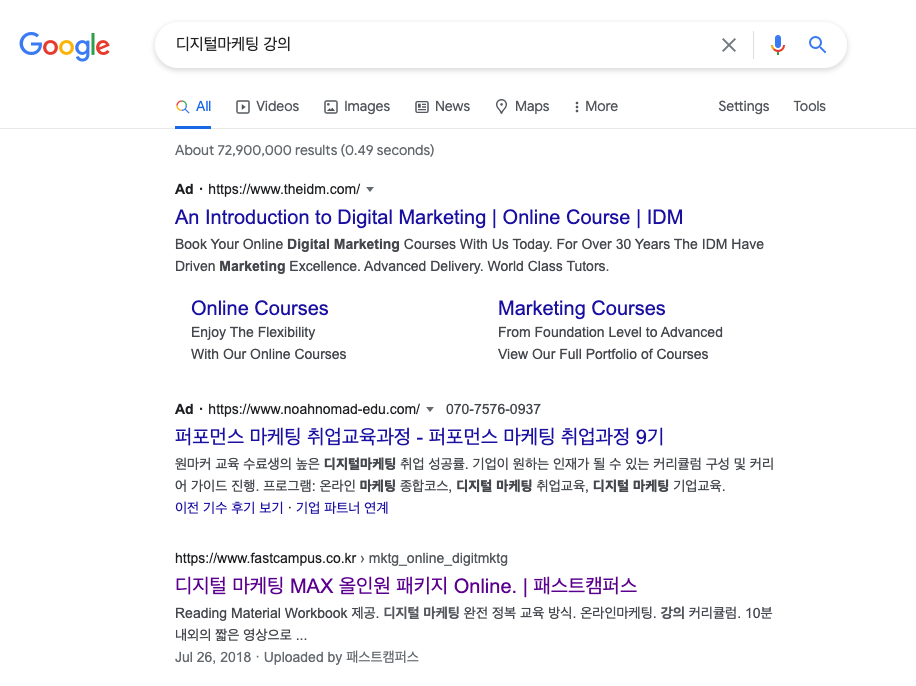This screenshot has height=686, width=916.
Task: Open the IDM Introduction to Digital Marketing ad
Action: (x=429, y=217)
